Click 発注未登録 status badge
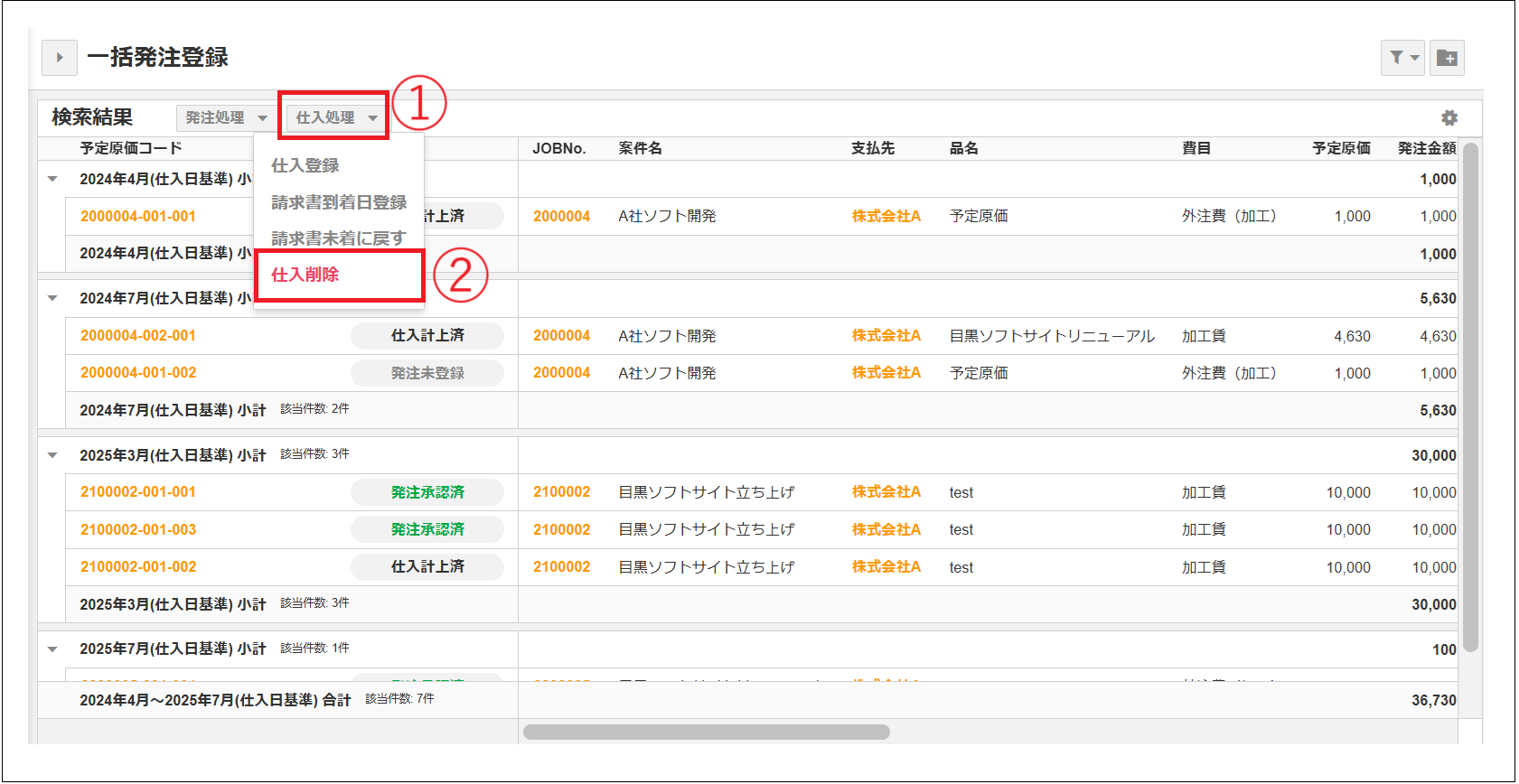The height and width of the screenshot is (784, 1519). [427, 373]
